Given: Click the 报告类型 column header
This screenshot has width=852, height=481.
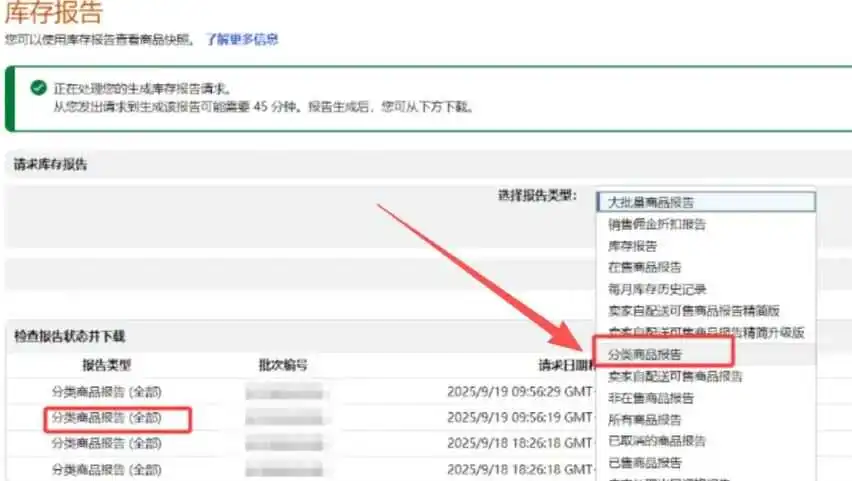Looking at the screenshot, I should 106,365.
